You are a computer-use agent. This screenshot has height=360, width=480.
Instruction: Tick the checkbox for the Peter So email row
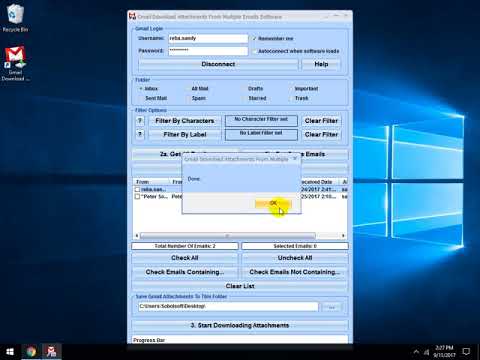coord(137,197)
